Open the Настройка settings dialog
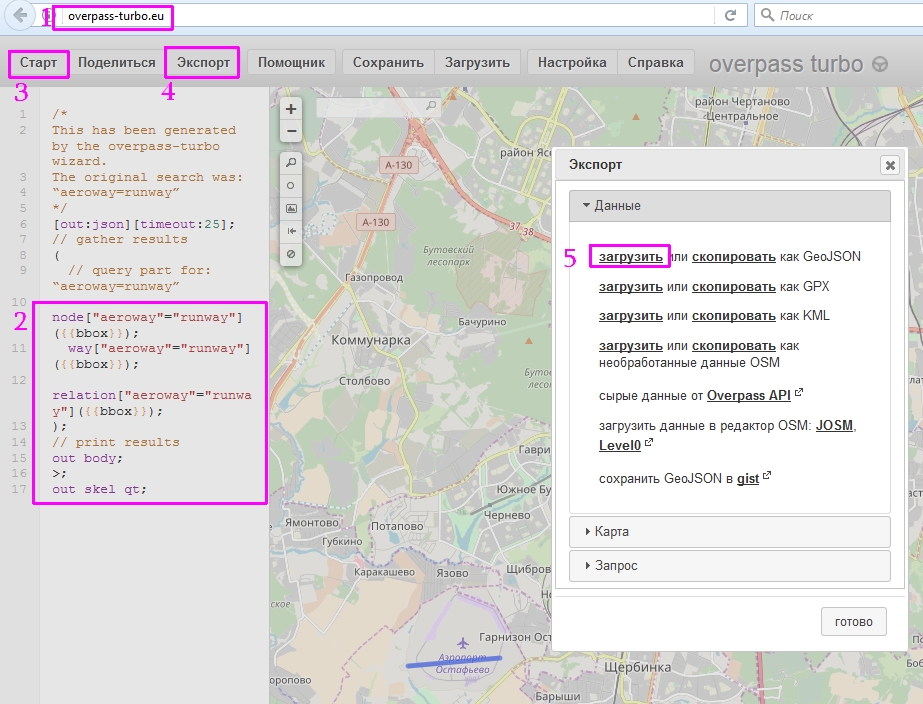This screenshot has width=923, height=704. [x=572, y=62]
